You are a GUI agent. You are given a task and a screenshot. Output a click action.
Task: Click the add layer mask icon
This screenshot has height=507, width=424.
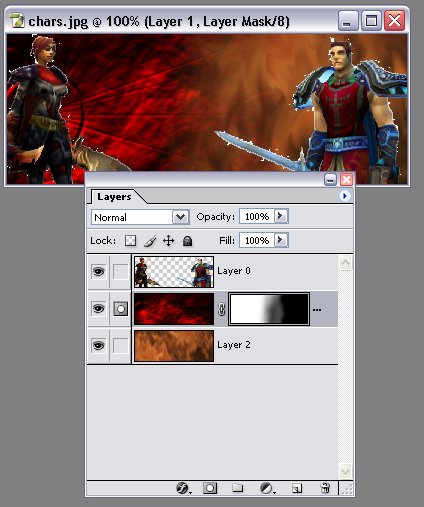click(210, 488)
